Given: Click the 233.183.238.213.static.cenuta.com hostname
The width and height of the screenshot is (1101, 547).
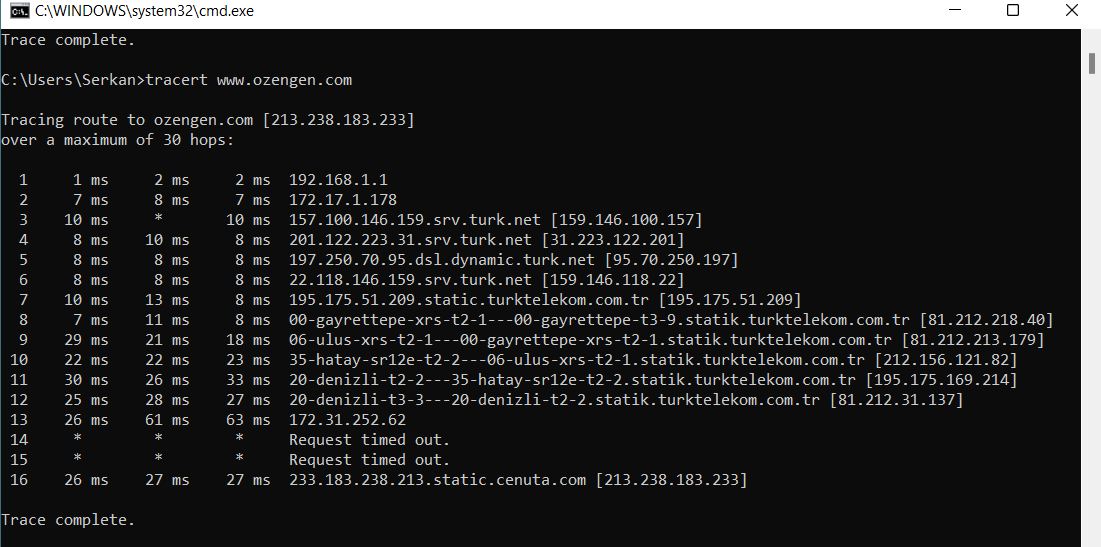Looking at the screenshot, I should [437, 480].
